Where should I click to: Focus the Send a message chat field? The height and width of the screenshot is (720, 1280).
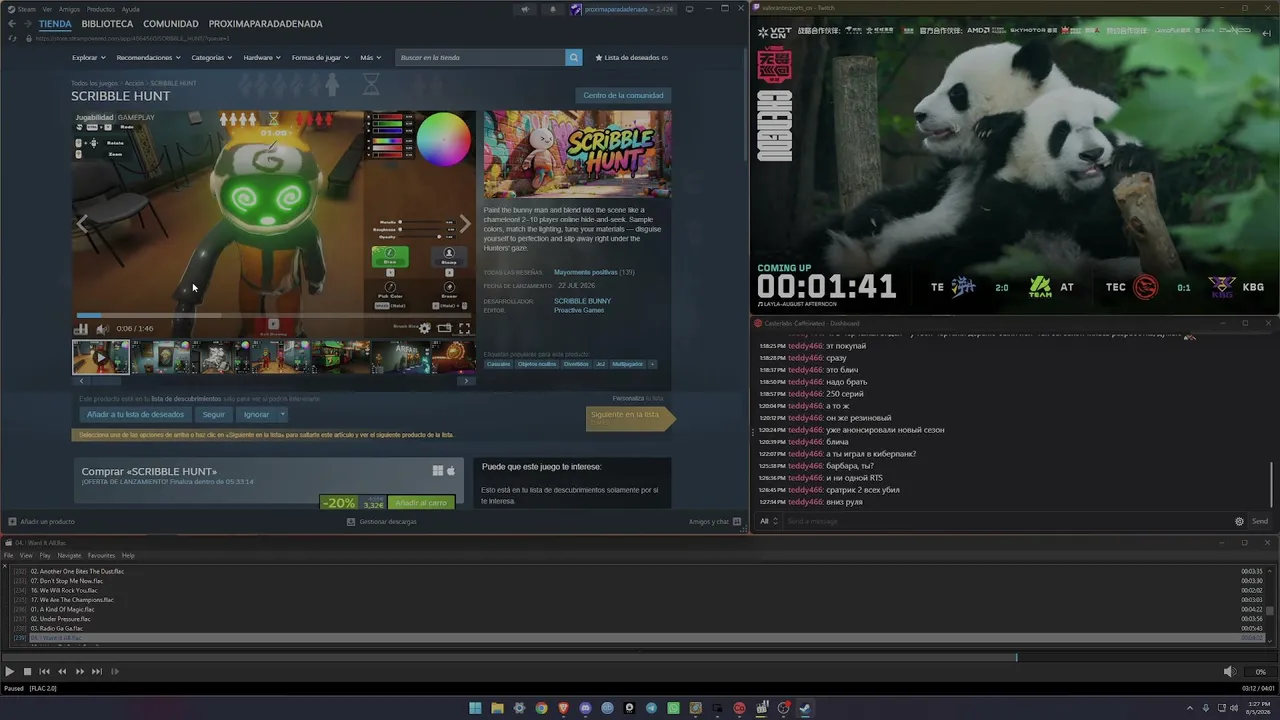(x=1008, y=521)
